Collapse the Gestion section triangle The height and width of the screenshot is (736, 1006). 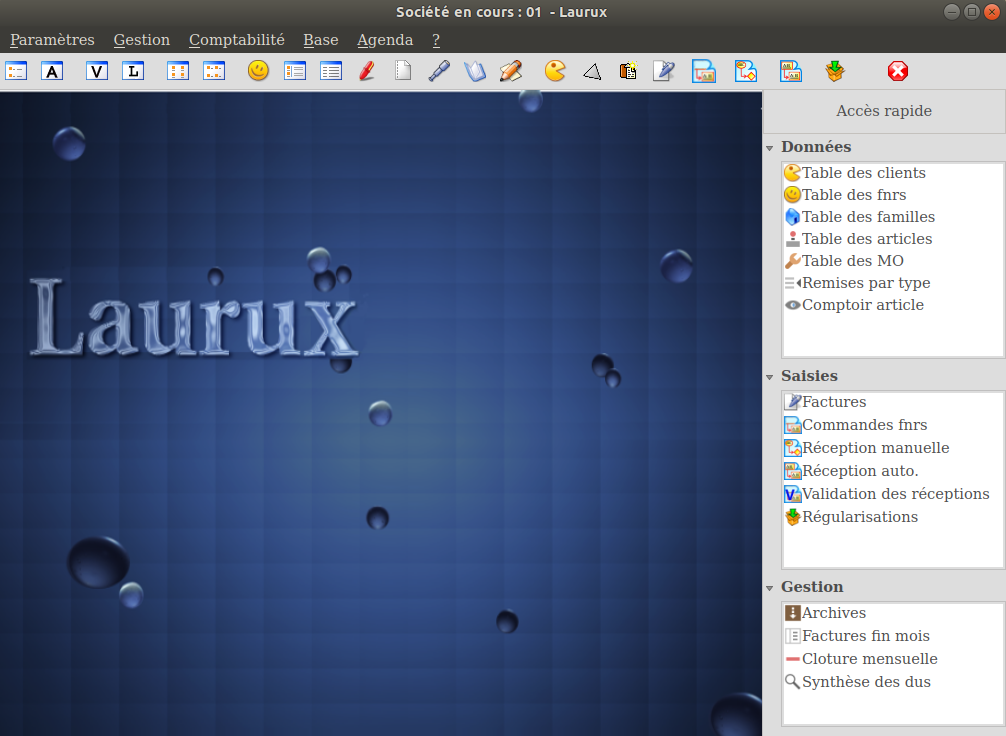tap(770, 588)
